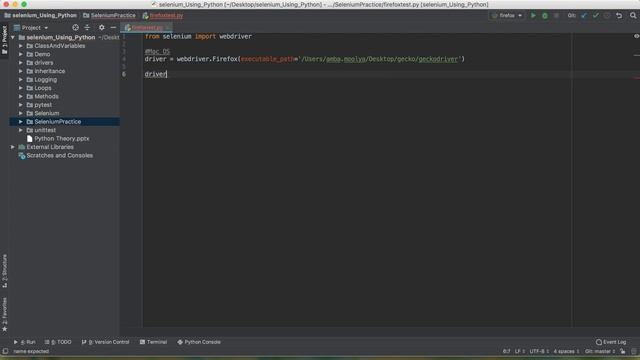Open Project panel settings gear
Image resolution: width=640 pixels, height=360 pixels.
tap(102, 27)
